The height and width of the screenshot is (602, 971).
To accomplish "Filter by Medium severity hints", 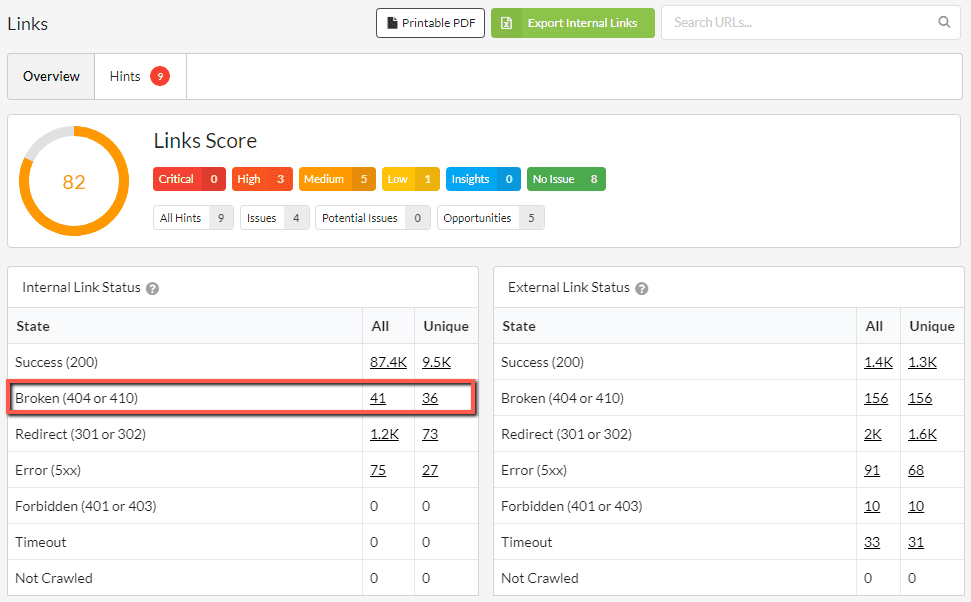I will [336, 179].
